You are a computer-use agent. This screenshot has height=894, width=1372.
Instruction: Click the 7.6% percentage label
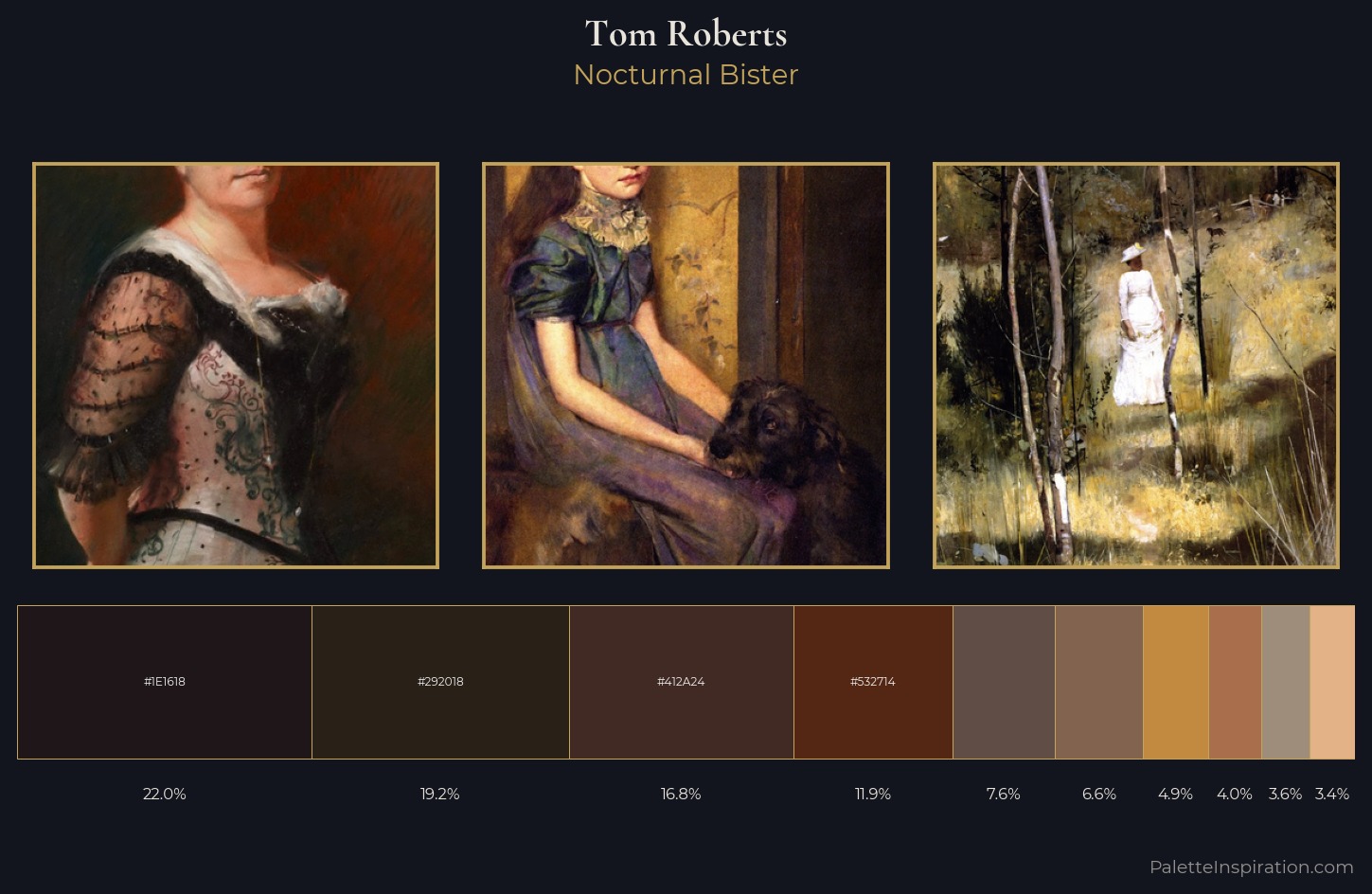(x=1004, y=794)
